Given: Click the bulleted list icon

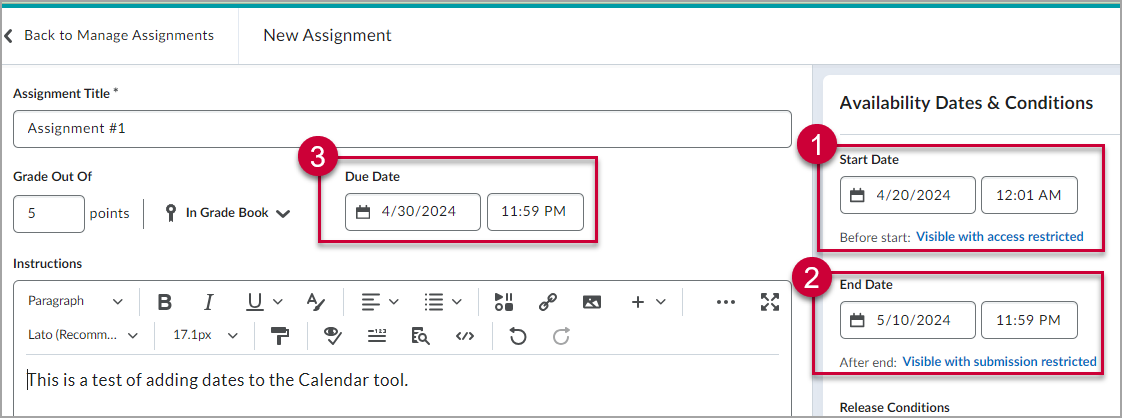Looking at the screenshot, I should click(433, 302).
